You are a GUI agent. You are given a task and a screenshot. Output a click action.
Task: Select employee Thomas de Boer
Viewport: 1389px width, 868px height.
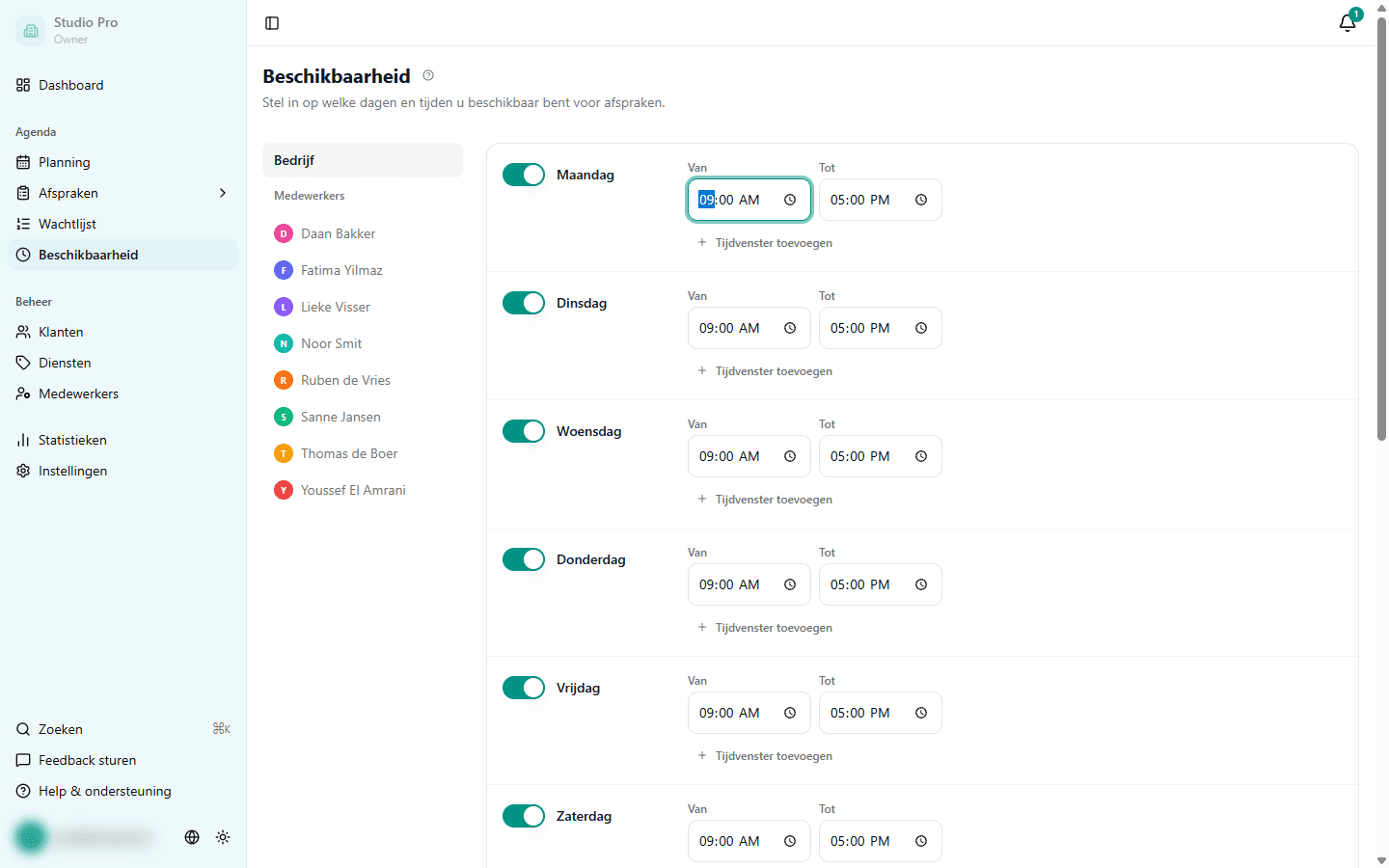tap(363, 453)
